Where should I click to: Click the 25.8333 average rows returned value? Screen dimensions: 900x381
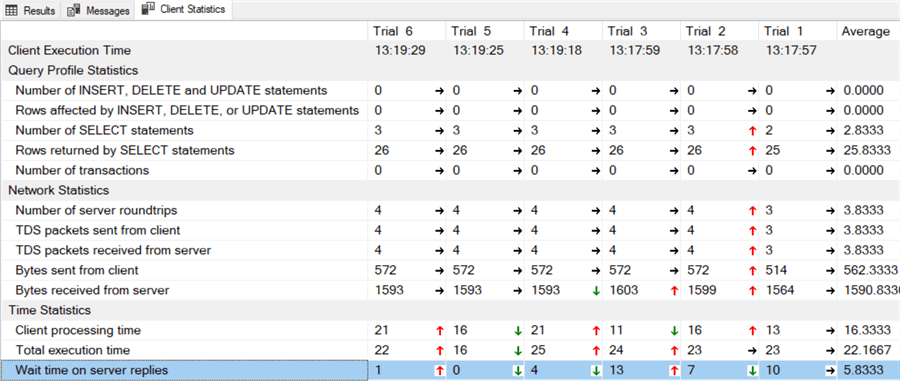pyautogui.click(x=867, y=150)
